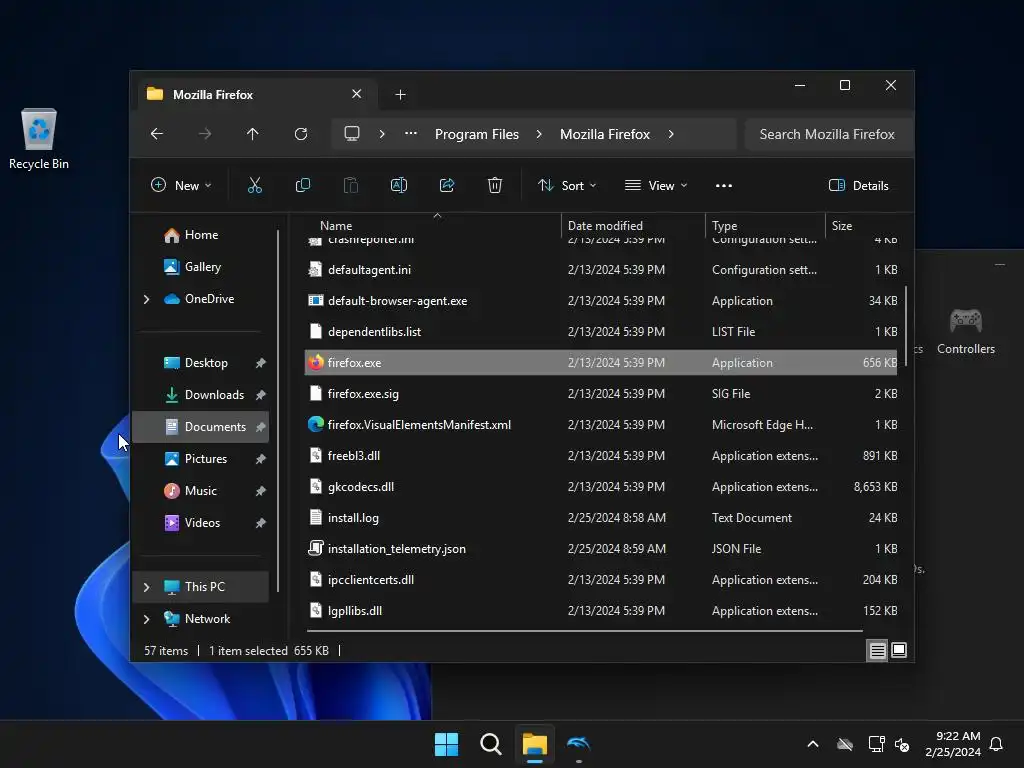Image resolution: width=1024 pixels, height=768 pixels.
Task: Select freebl3.dll file
Action: 601,456
